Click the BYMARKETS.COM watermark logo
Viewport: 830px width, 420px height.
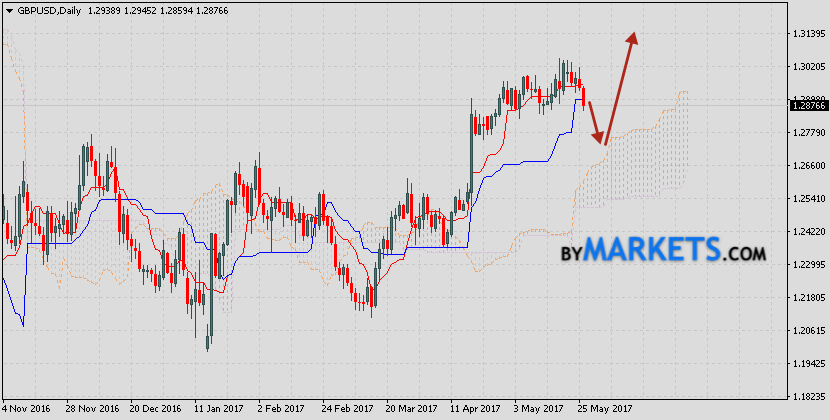click(x=662, y=247)
